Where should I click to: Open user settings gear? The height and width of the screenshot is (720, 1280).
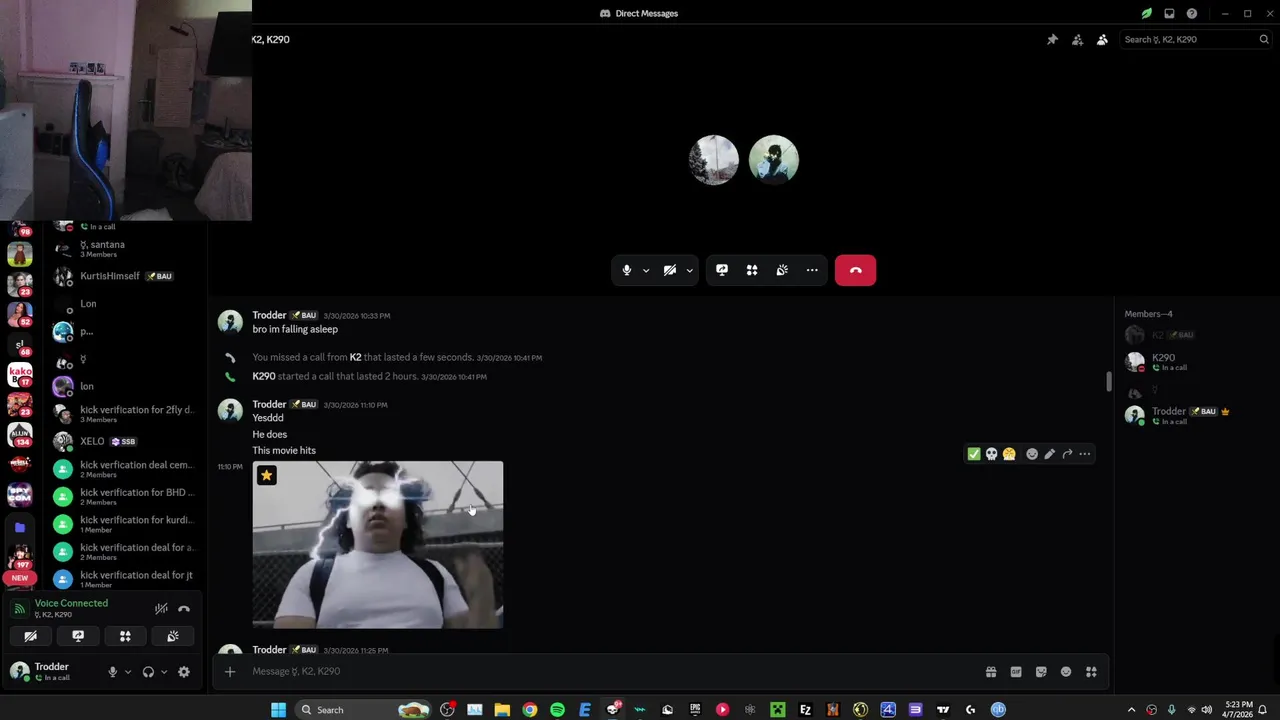pyautogui.click(x=184, y=672)
